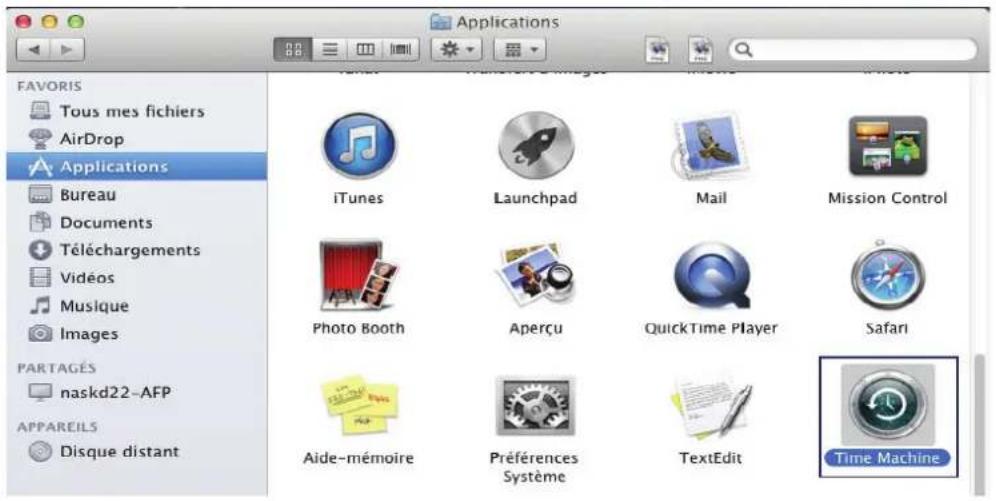996x501 pixels.
Task: Click the Photo Booth label text
Action: pos(359,328)
